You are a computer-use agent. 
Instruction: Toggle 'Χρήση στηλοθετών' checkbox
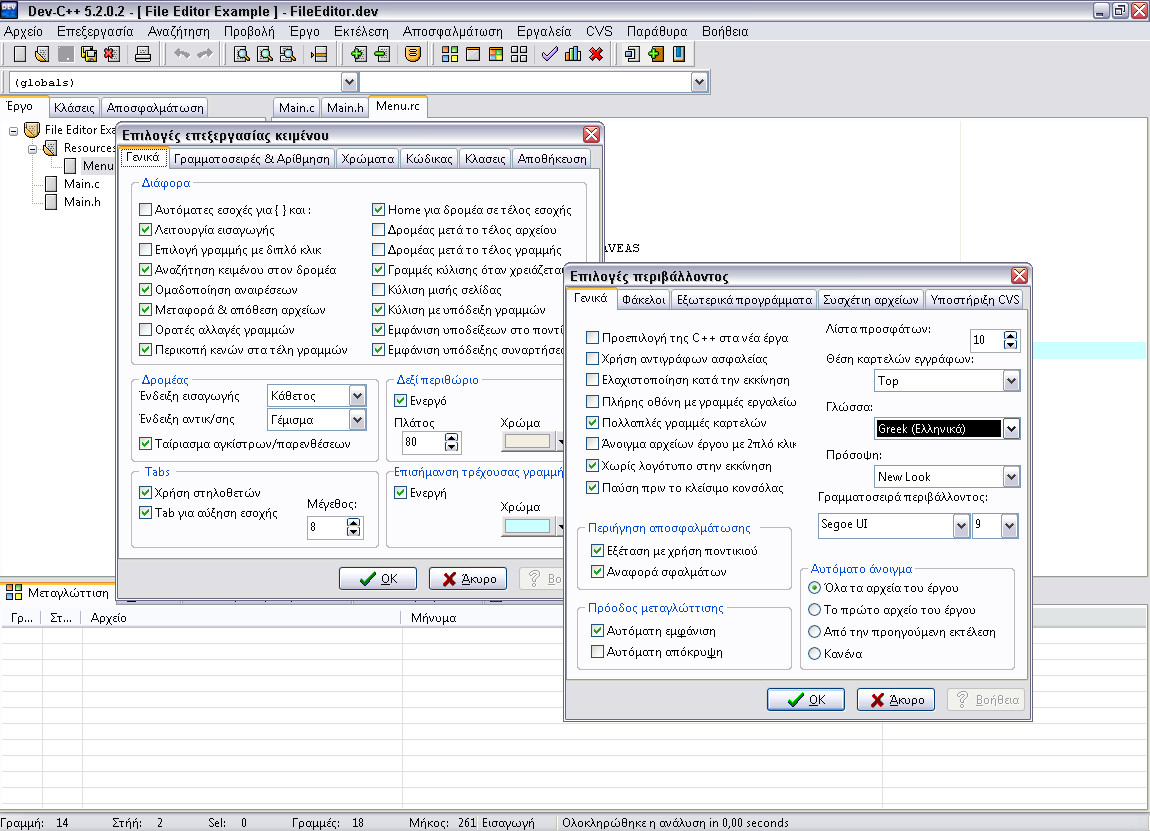coord(145,493)
